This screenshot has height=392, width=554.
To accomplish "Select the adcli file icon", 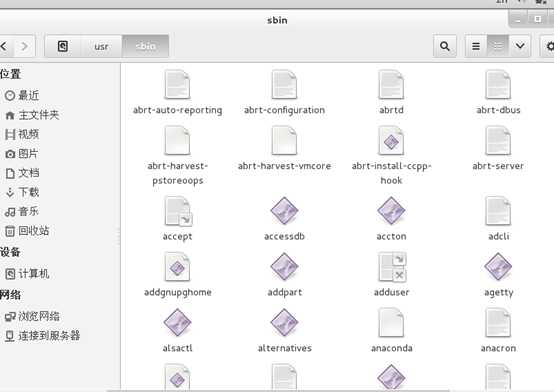I will (x=498, y=211).
